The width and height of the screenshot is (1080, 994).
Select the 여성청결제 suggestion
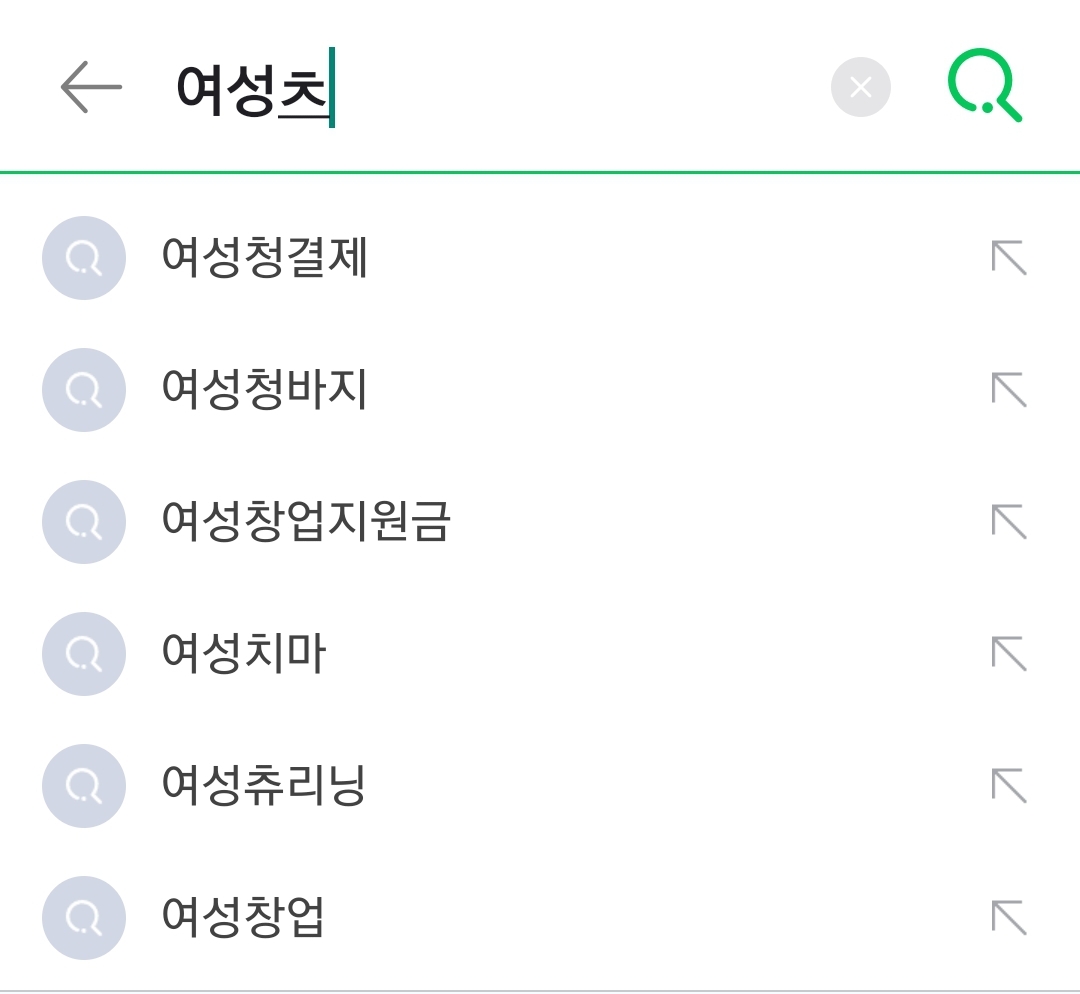[265, 258]
